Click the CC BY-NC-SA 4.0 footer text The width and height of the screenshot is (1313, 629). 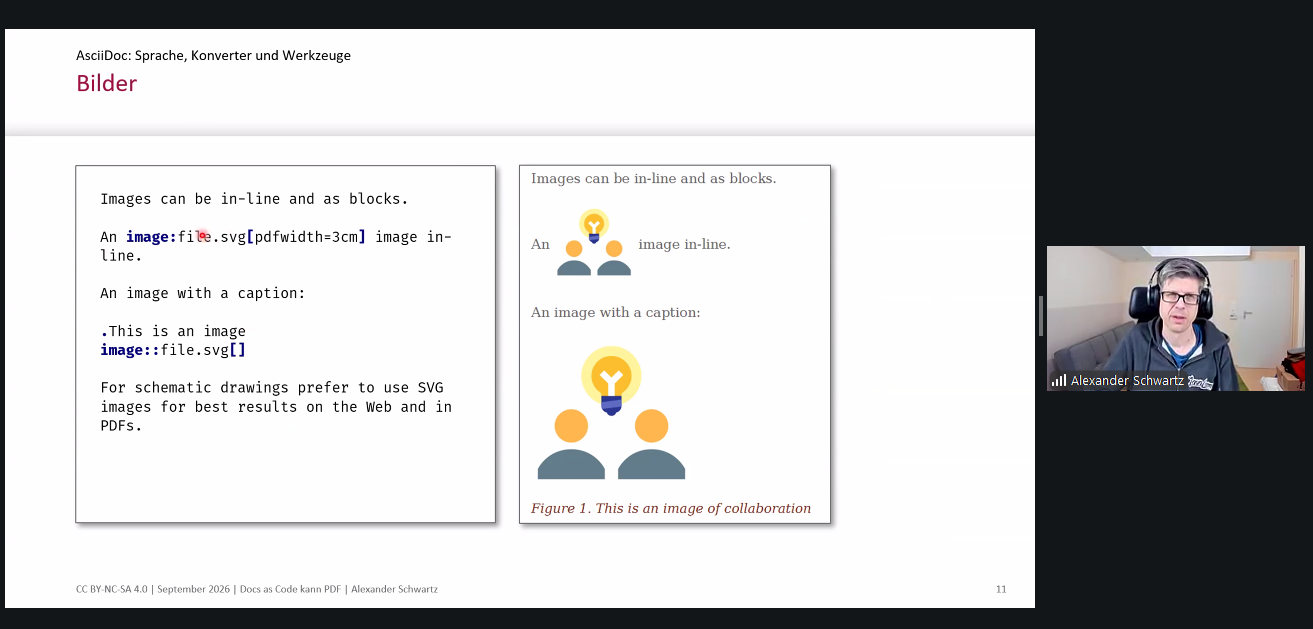pyautogui.click(x=112, y=589)
